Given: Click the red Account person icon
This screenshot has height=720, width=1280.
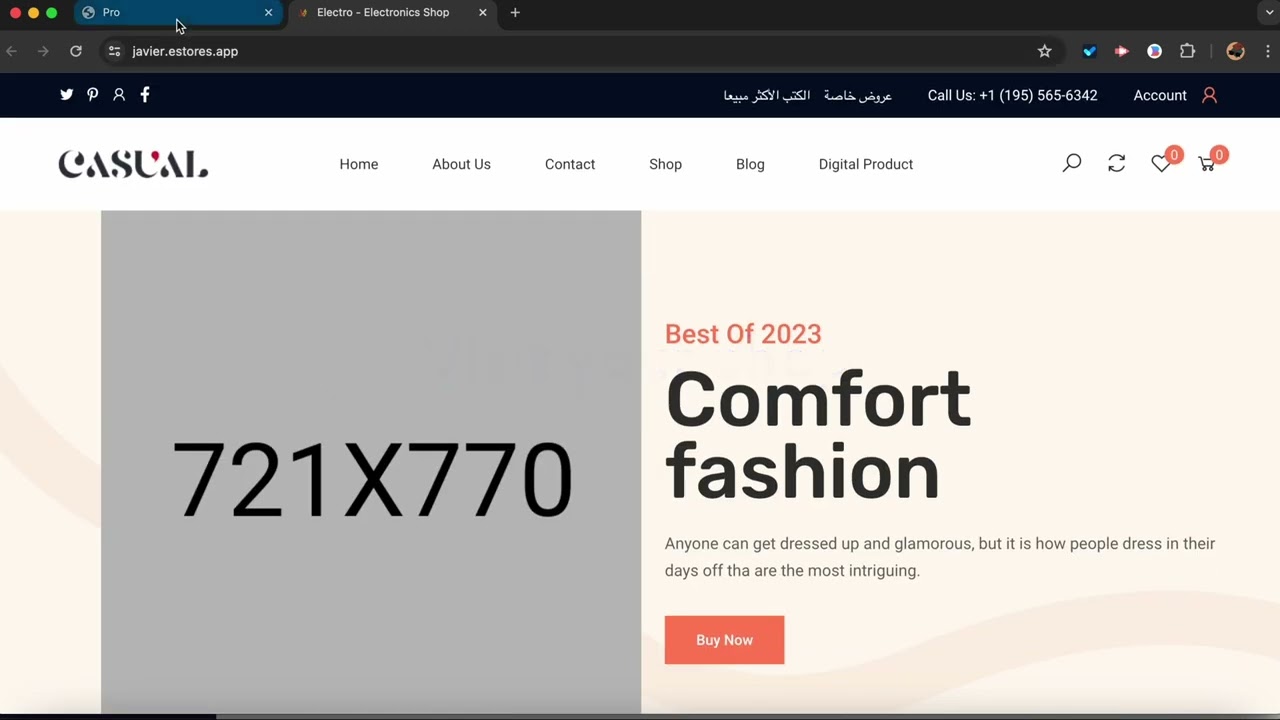Looking at the screenshot, I should point(1209,95).
